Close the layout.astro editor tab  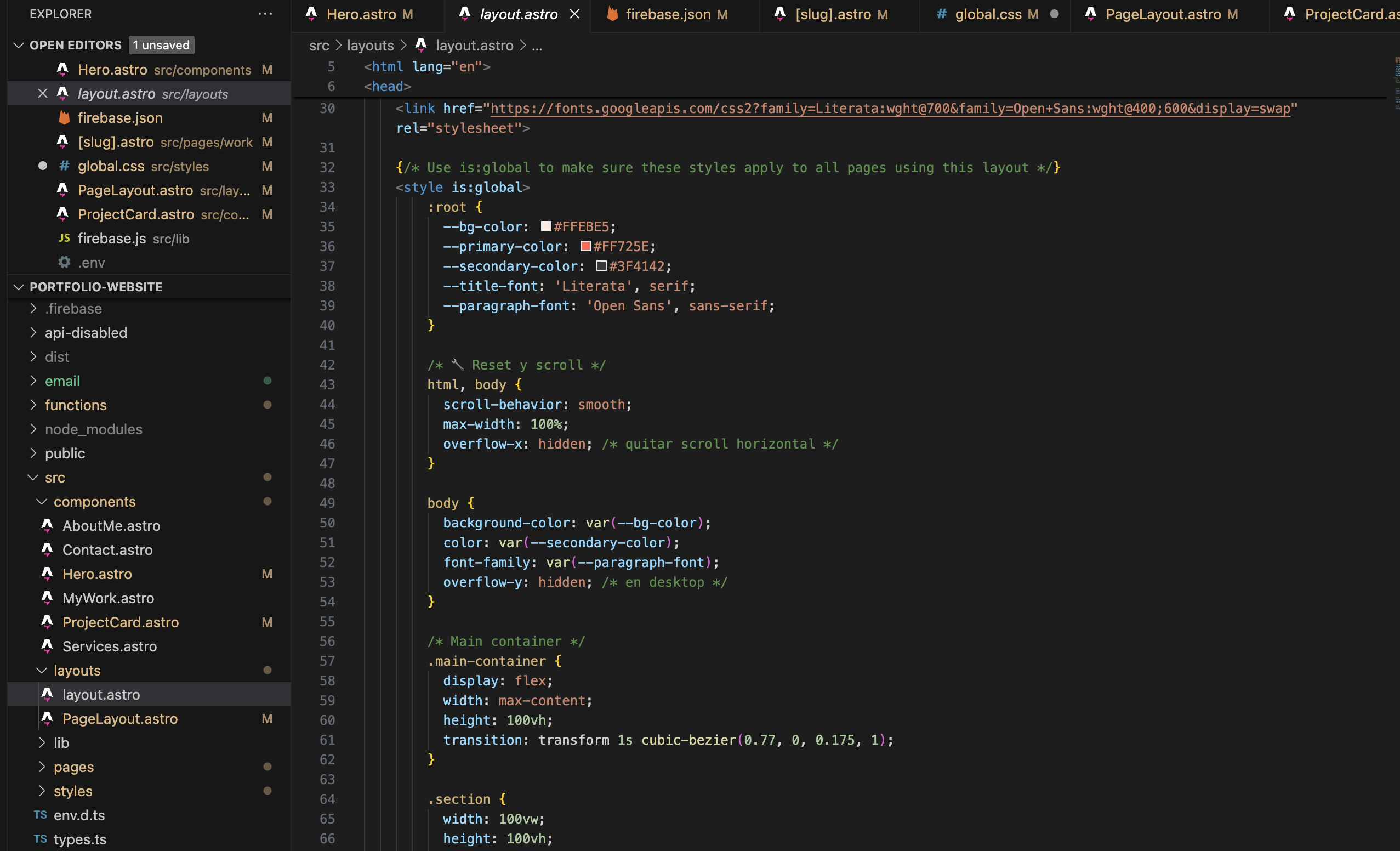point(574,14)
